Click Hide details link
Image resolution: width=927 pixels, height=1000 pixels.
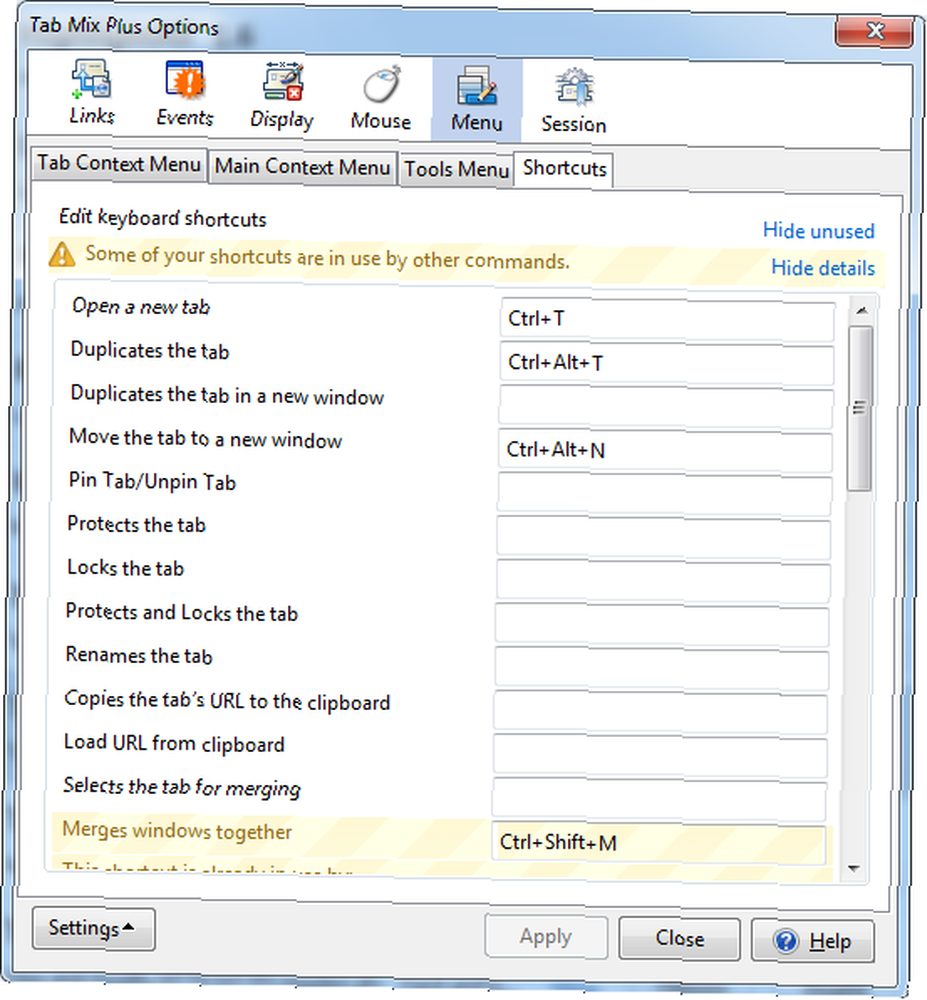(x=823, y=268)
